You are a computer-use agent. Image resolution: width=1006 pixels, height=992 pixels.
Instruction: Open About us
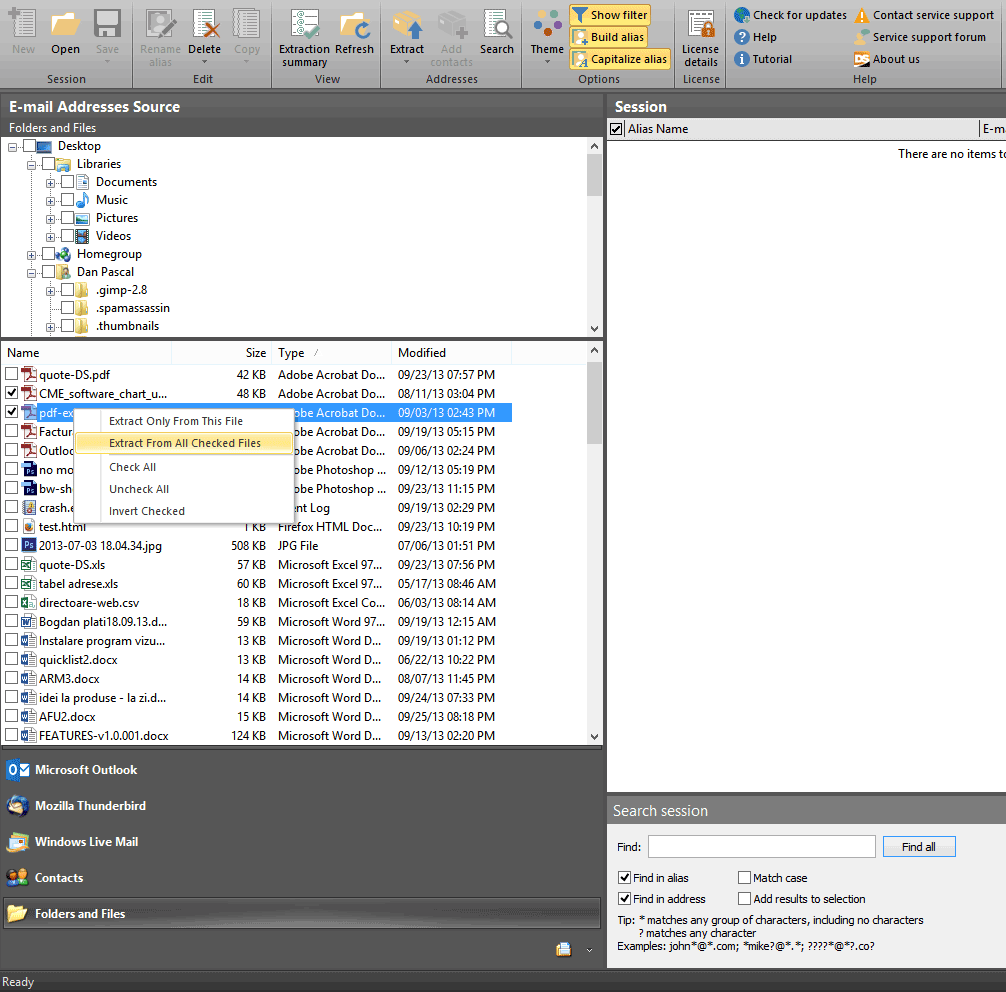click(x=887, y=59)
